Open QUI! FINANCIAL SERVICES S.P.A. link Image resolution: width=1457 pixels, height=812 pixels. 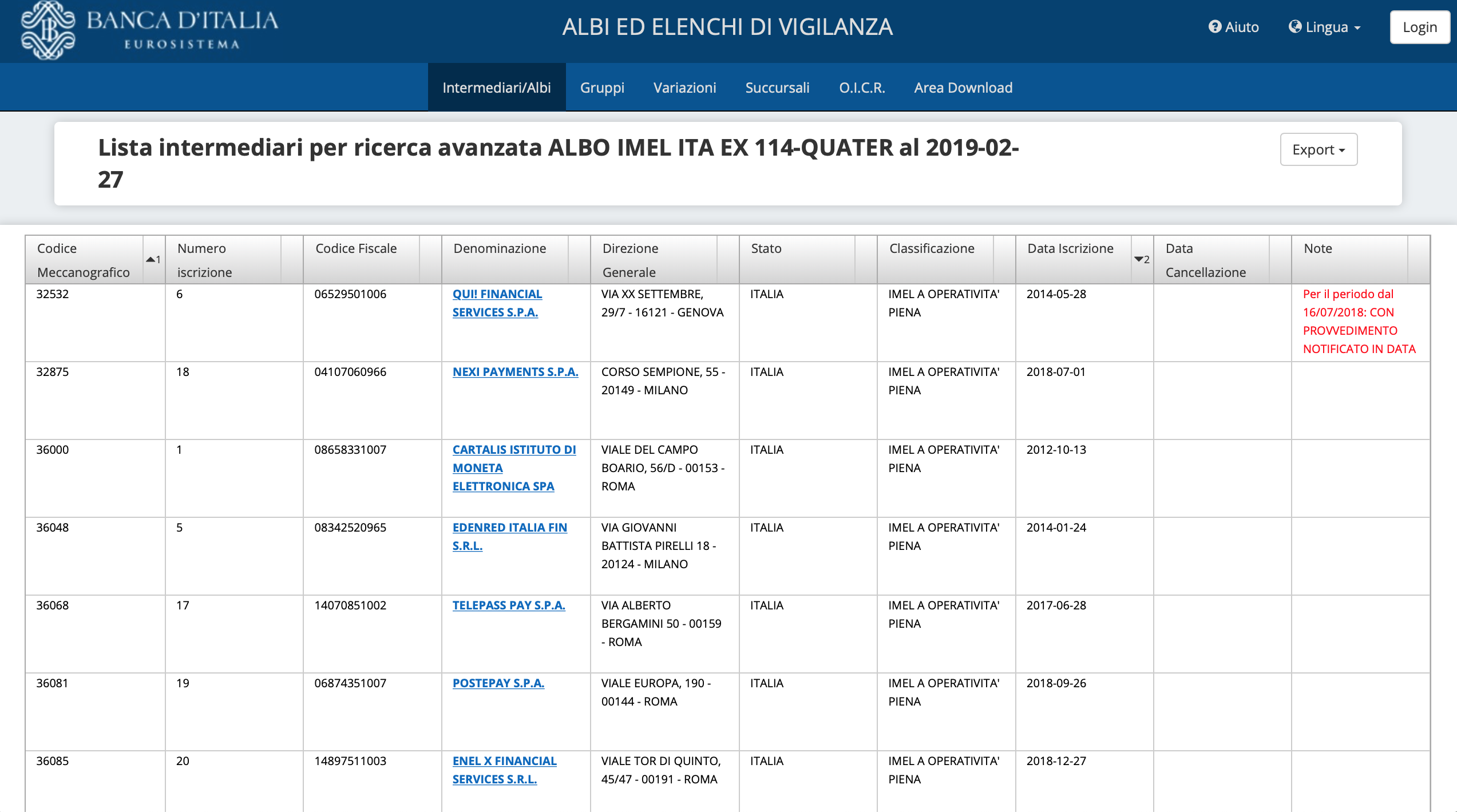tap(497, 303)
